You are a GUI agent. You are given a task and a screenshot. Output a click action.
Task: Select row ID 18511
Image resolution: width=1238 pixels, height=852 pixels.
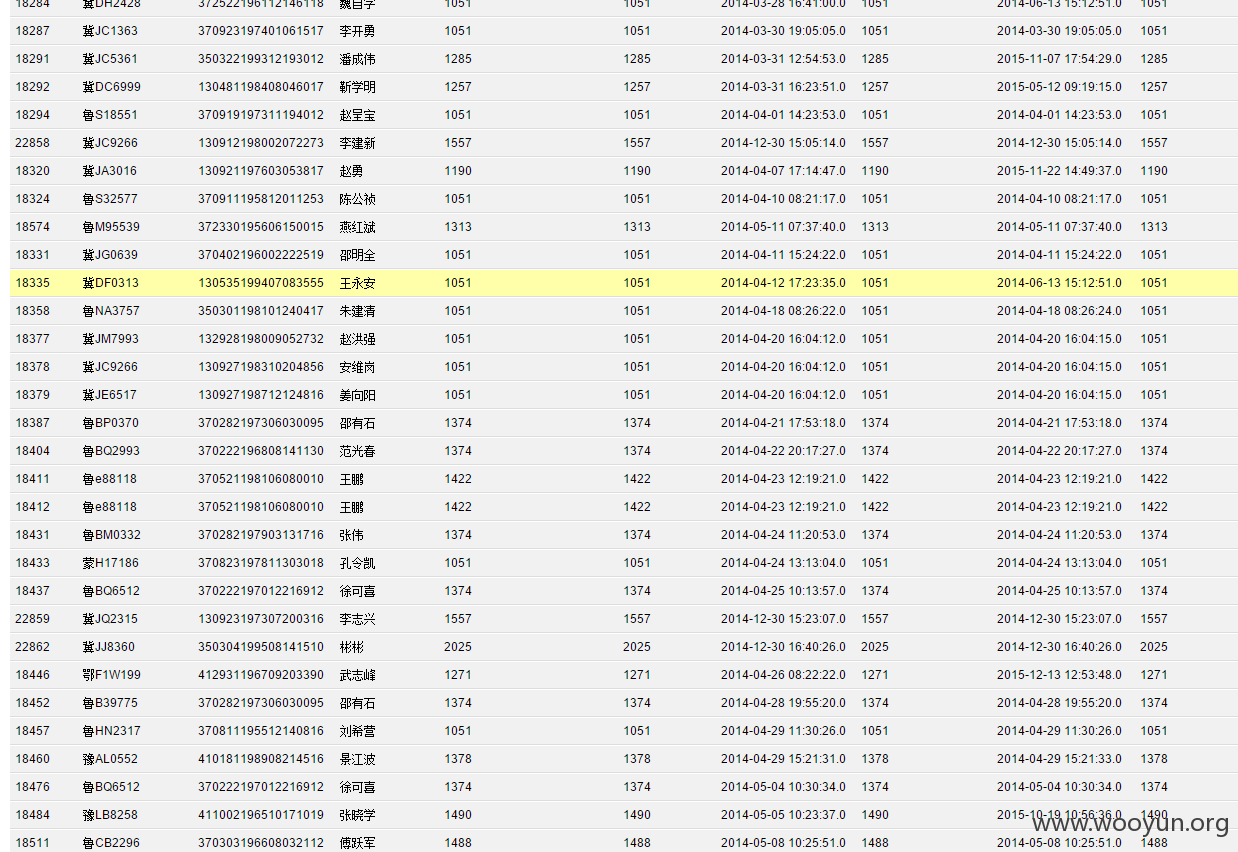pyautogui.click(x=32, y=843)
